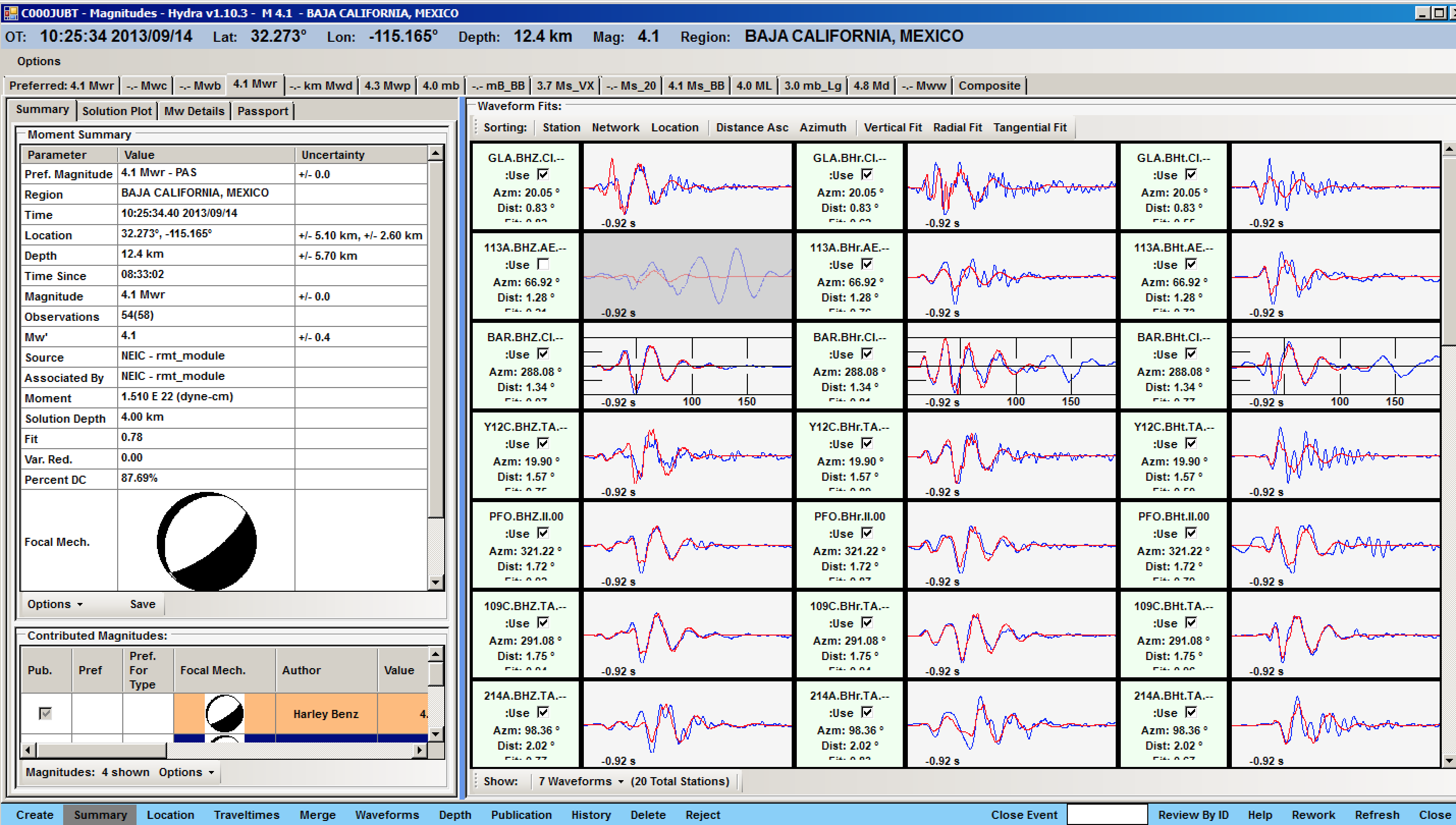Click the PFO.BHt.II.00 waveform plot
This screenshot has width=1456, height=825.
click(x=1335, y=544)
